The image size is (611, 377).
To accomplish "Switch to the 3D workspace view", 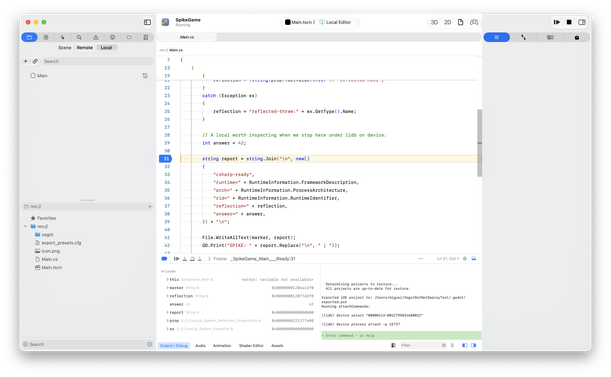I will 434,22.
